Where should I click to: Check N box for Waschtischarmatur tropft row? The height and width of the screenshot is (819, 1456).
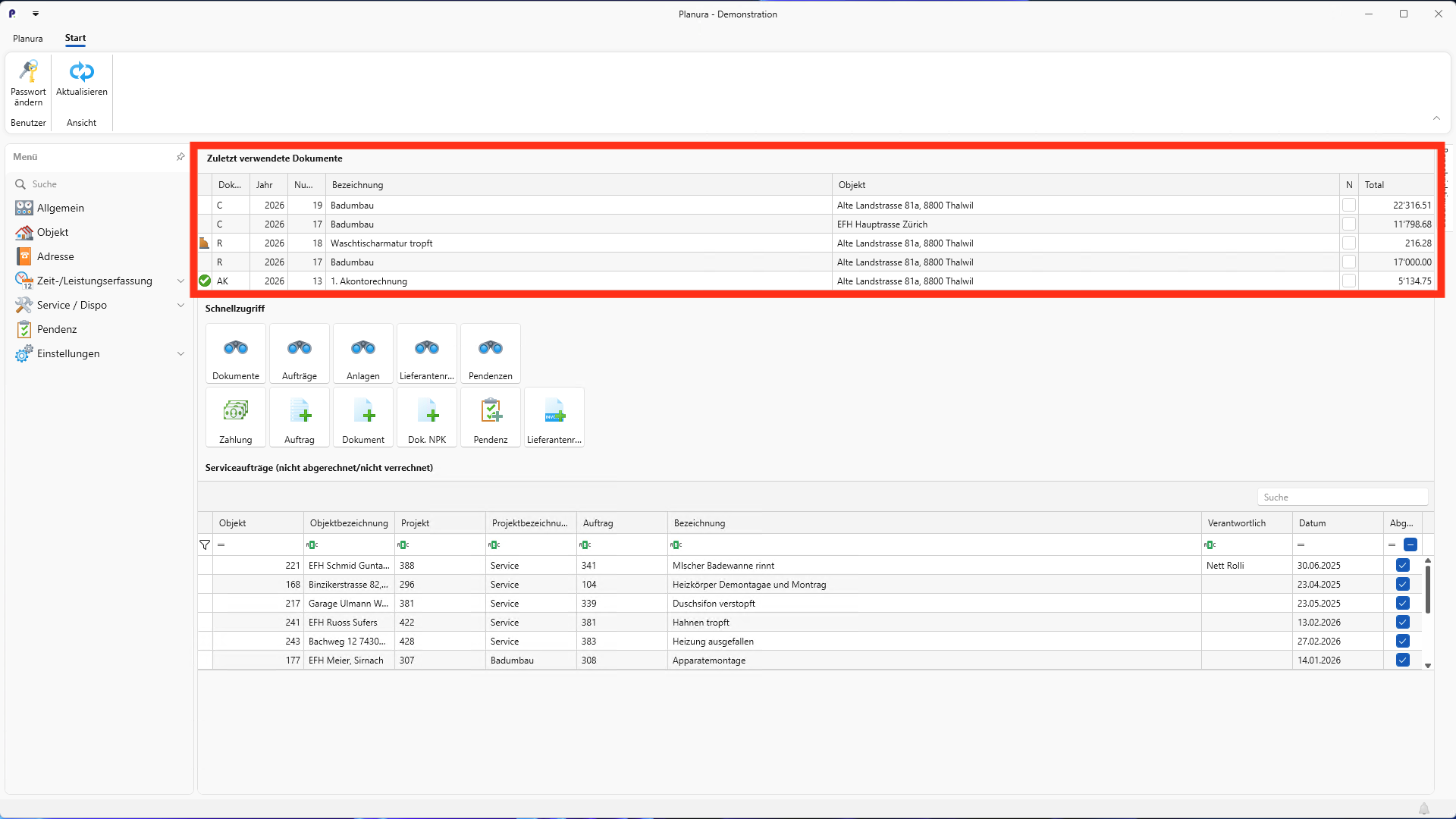coord(1348,243)
